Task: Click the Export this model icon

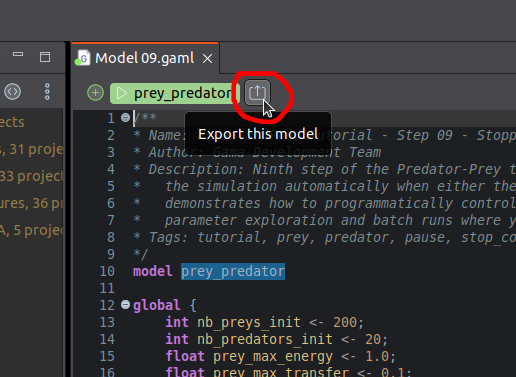Action: point(257,92)
